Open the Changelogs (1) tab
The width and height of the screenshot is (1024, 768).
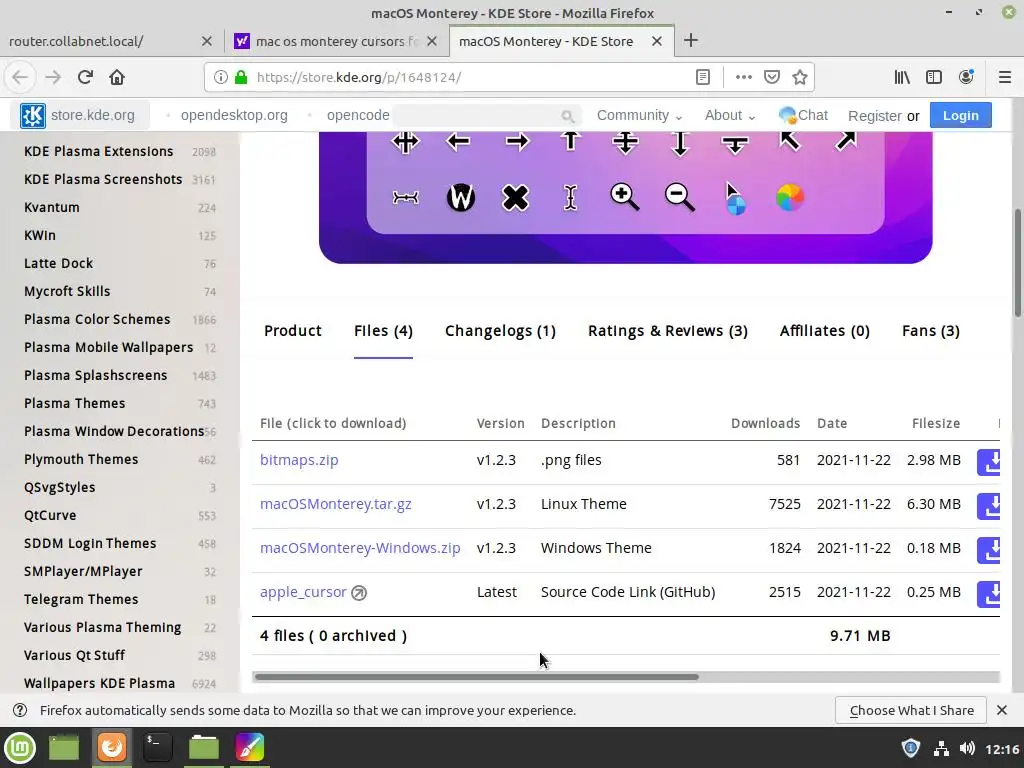[x=500, y=330]
